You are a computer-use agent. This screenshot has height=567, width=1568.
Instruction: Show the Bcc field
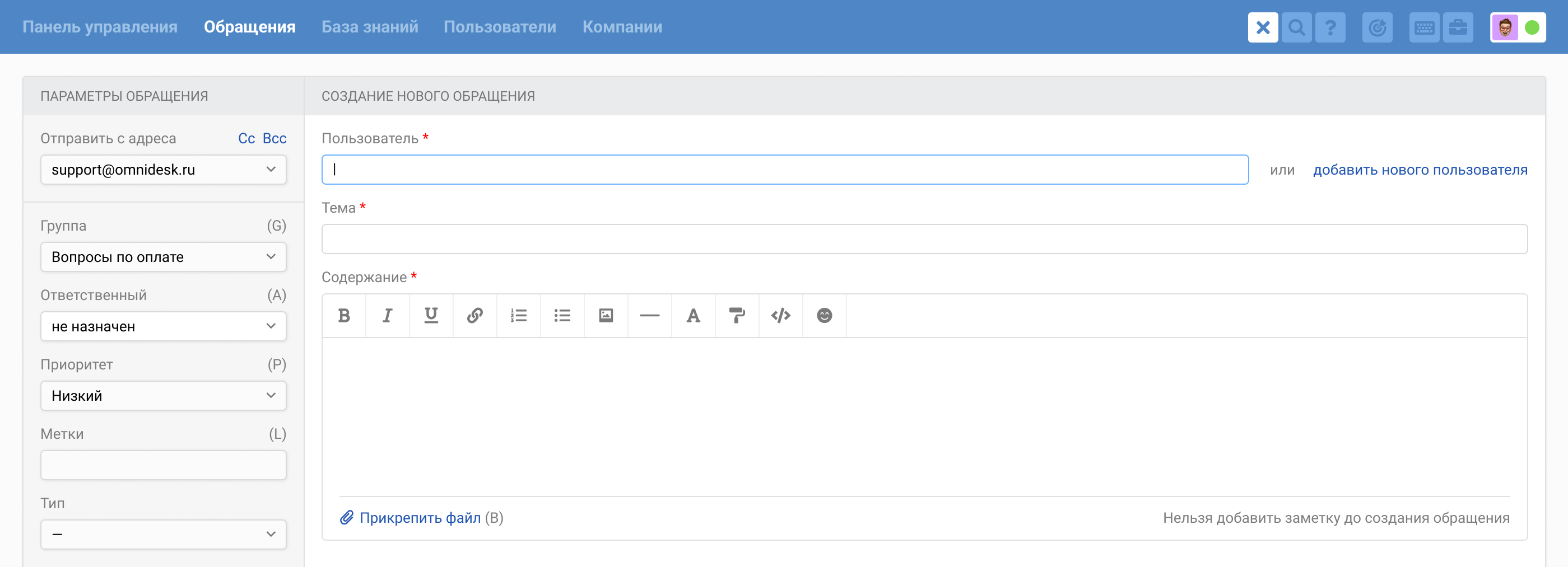tap(274, 139)
